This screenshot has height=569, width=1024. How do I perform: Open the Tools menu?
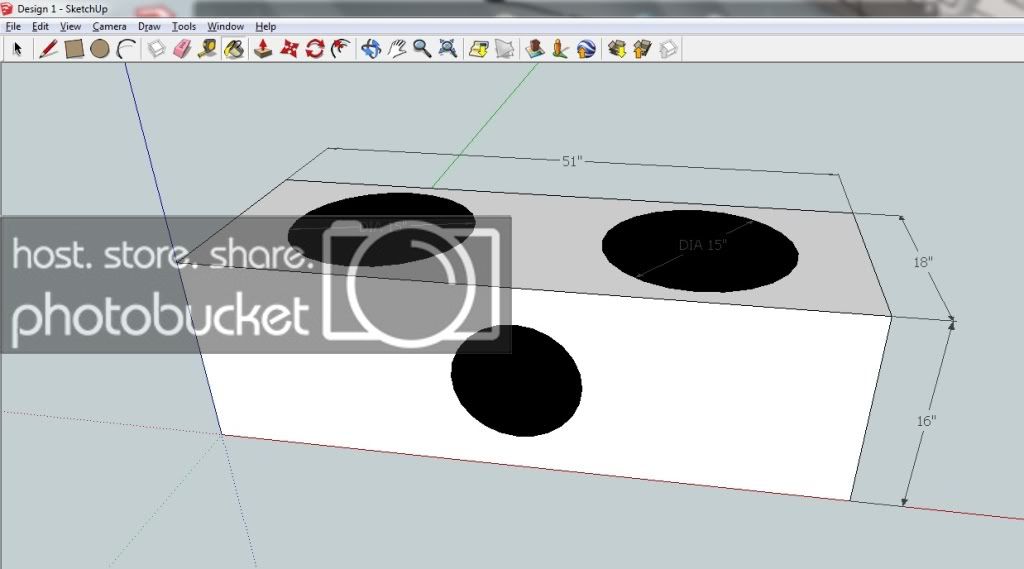point(184,27)
